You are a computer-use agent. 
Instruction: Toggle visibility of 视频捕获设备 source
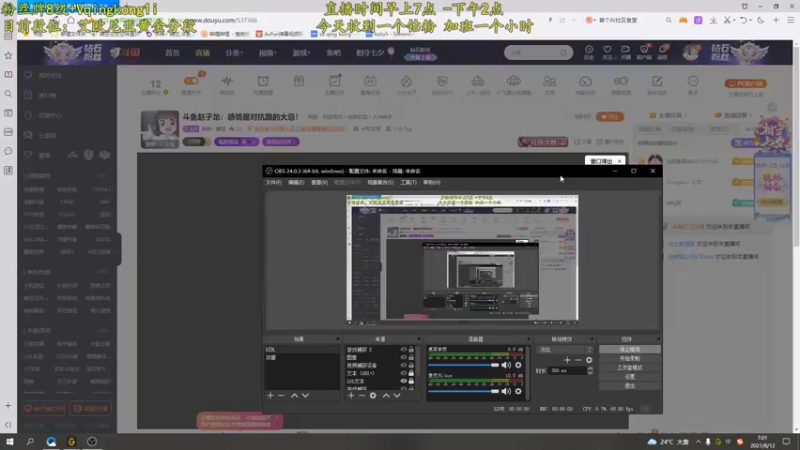404,365
